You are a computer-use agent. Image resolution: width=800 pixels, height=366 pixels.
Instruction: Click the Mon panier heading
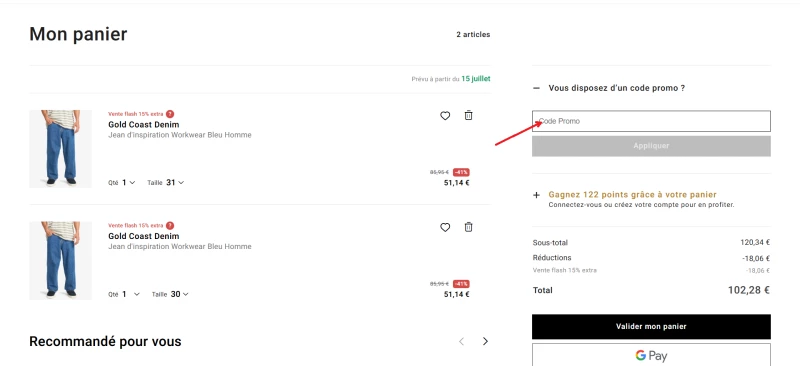78,34
